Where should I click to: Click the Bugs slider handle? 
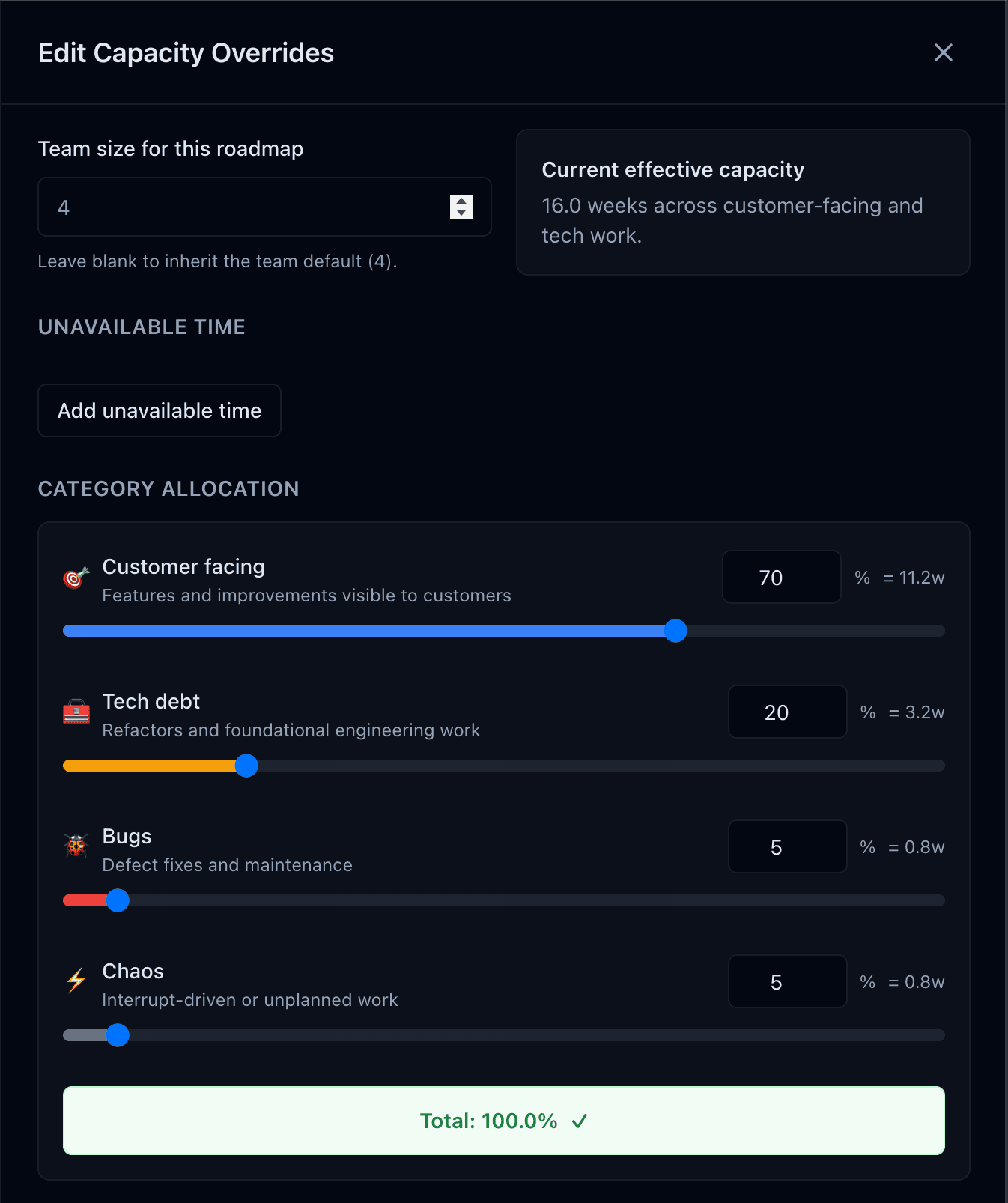coord(117,900)
